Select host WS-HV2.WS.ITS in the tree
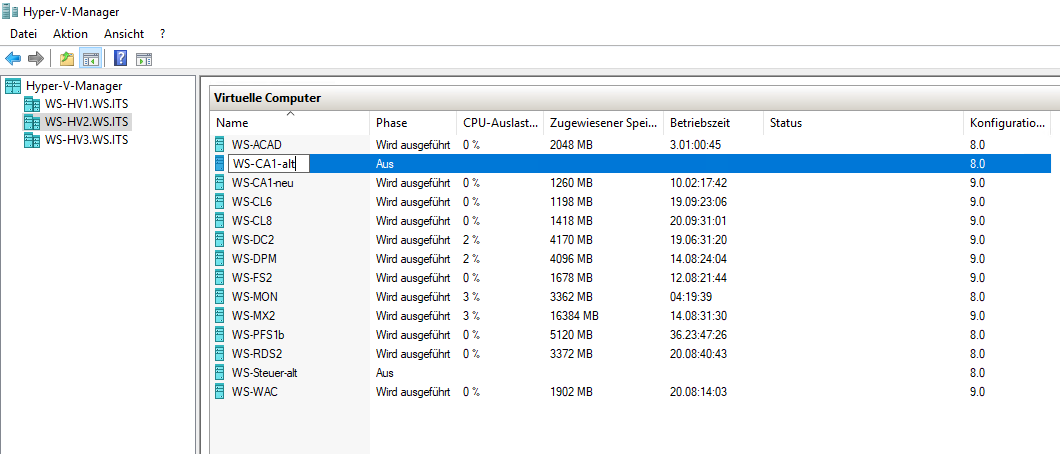The width and height of the screenshot is (1060, 454). click(86, 122)
